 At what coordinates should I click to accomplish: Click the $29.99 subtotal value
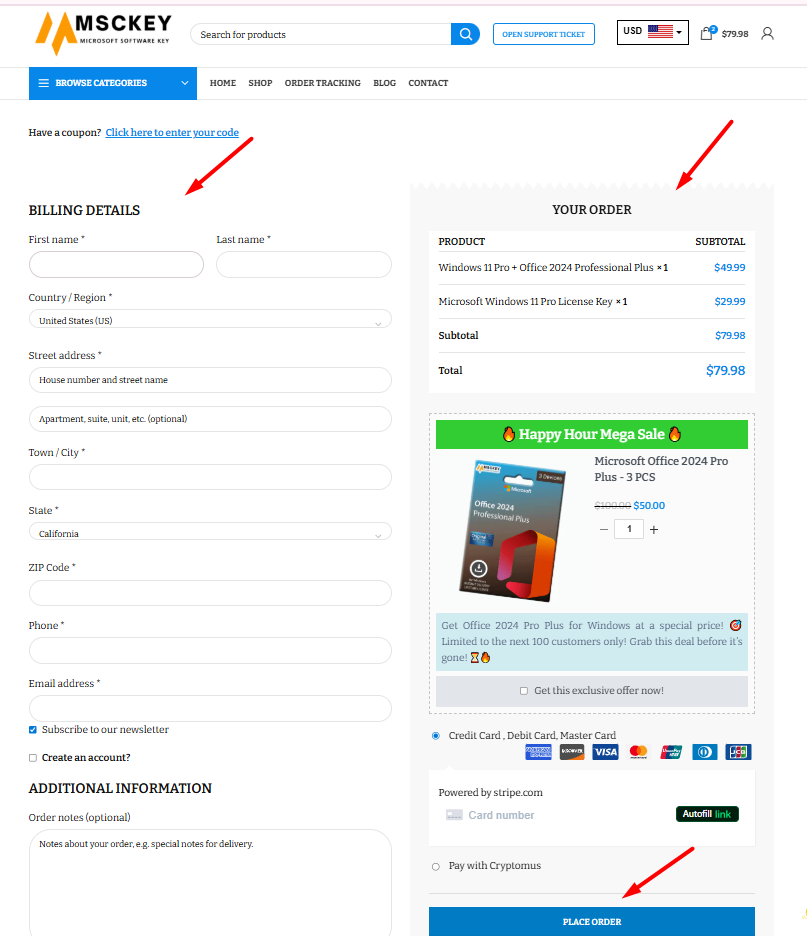(730, 301)
